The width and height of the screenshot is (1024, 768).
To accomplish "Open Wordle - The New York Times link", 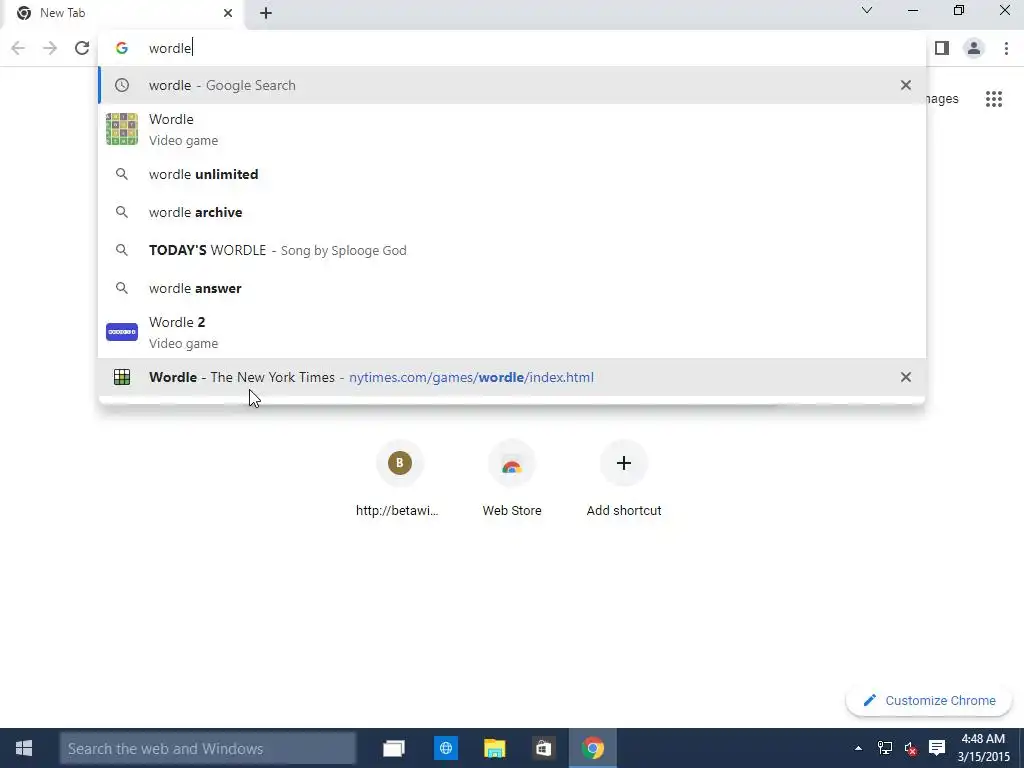I will 512,377.
